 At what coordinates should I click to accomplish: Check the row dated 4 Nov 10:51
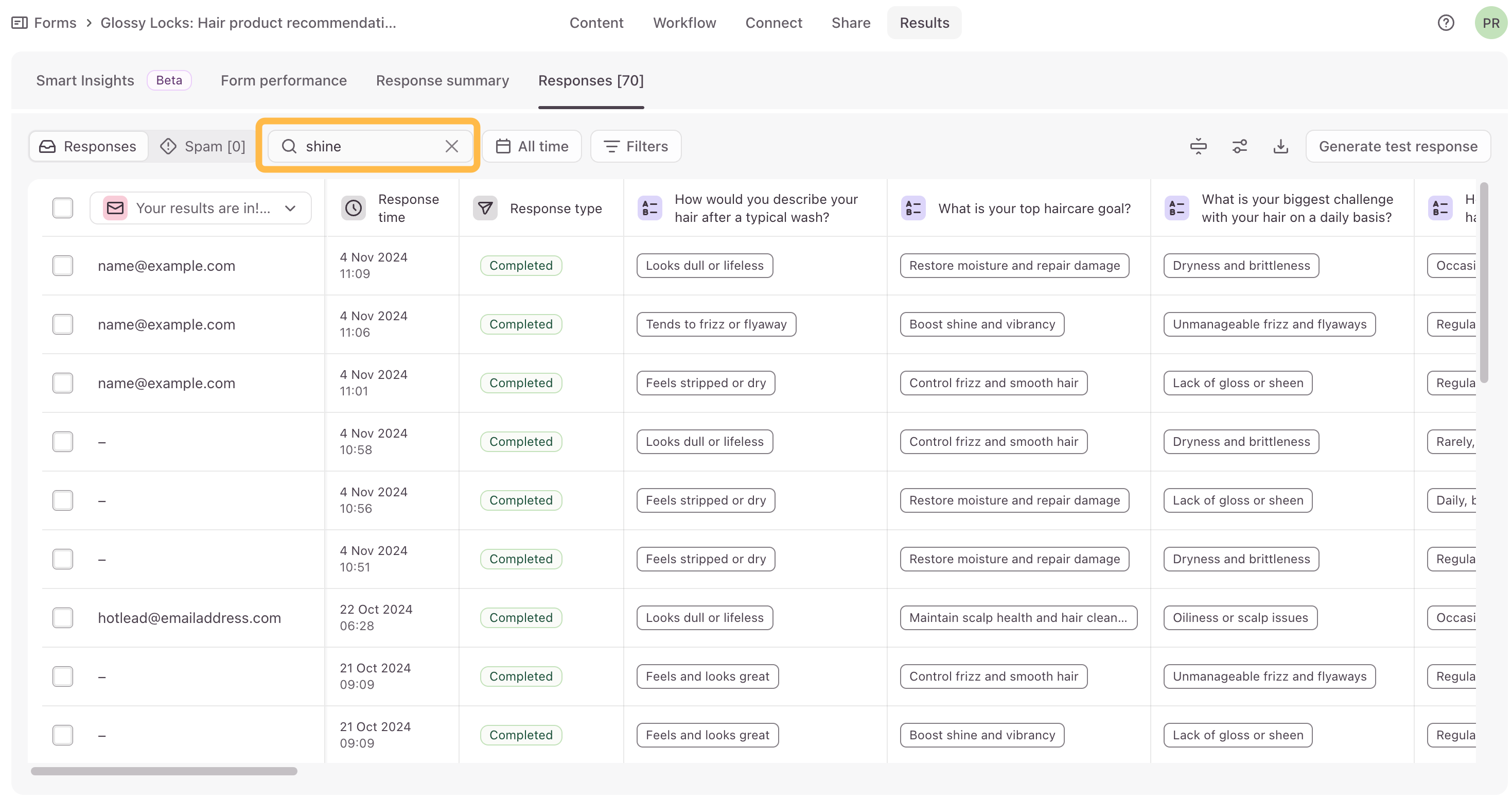pyautogui.click(x=63, y=559)
